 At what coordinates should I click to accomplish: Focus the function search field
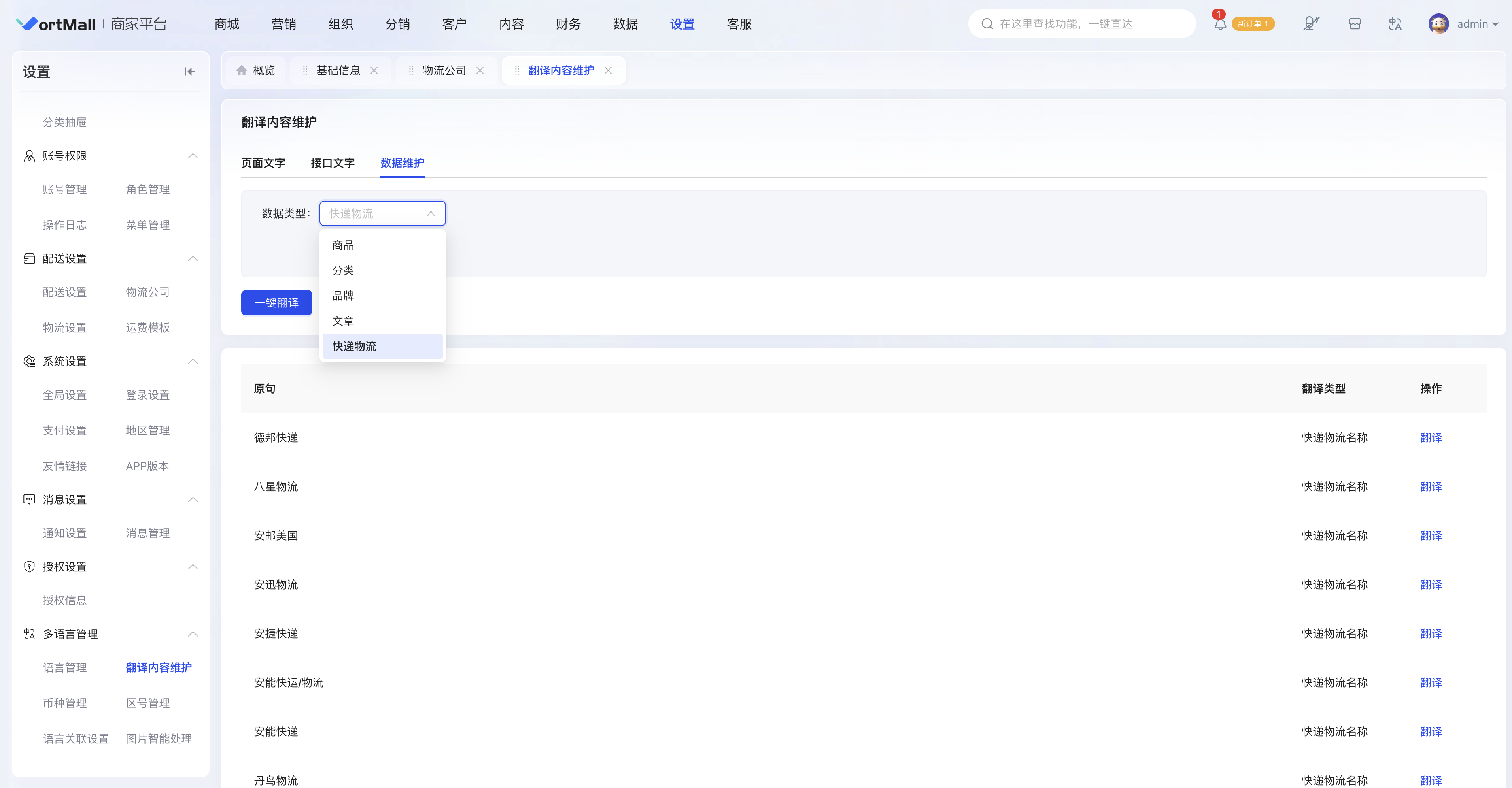click(x=1081, y=24)
